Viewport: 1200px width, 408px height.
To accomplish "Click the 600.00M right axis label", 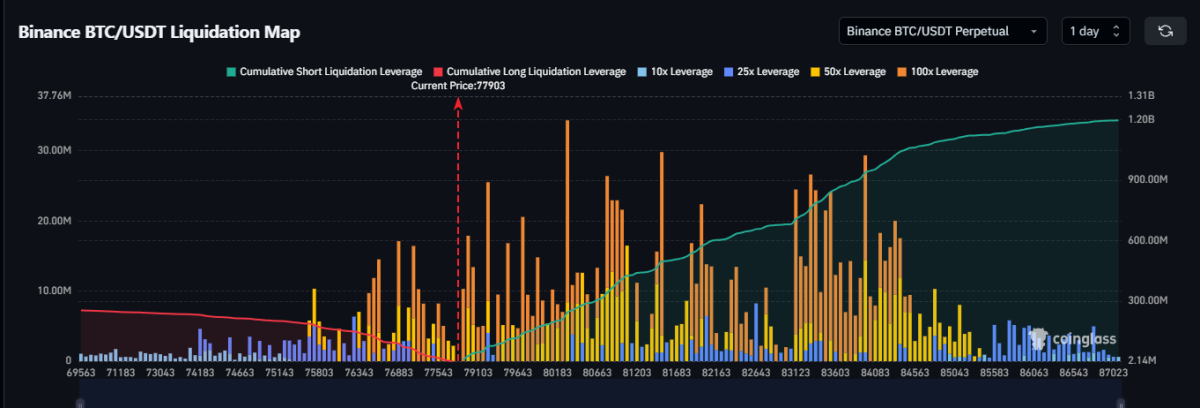I will 1148,240.
